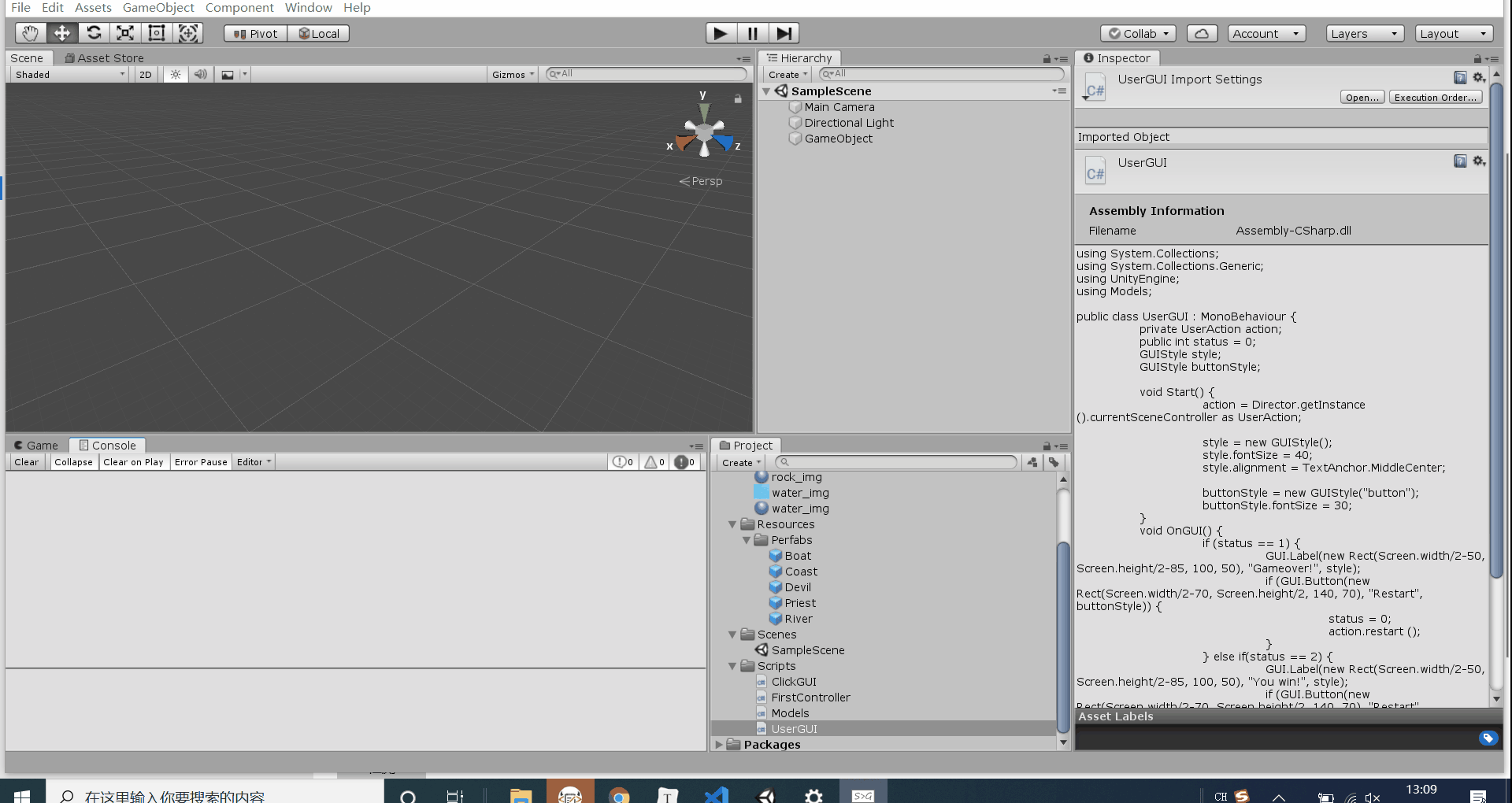Toggle scene audio icon
1512x803 pixels.
[x=201, y=75]
